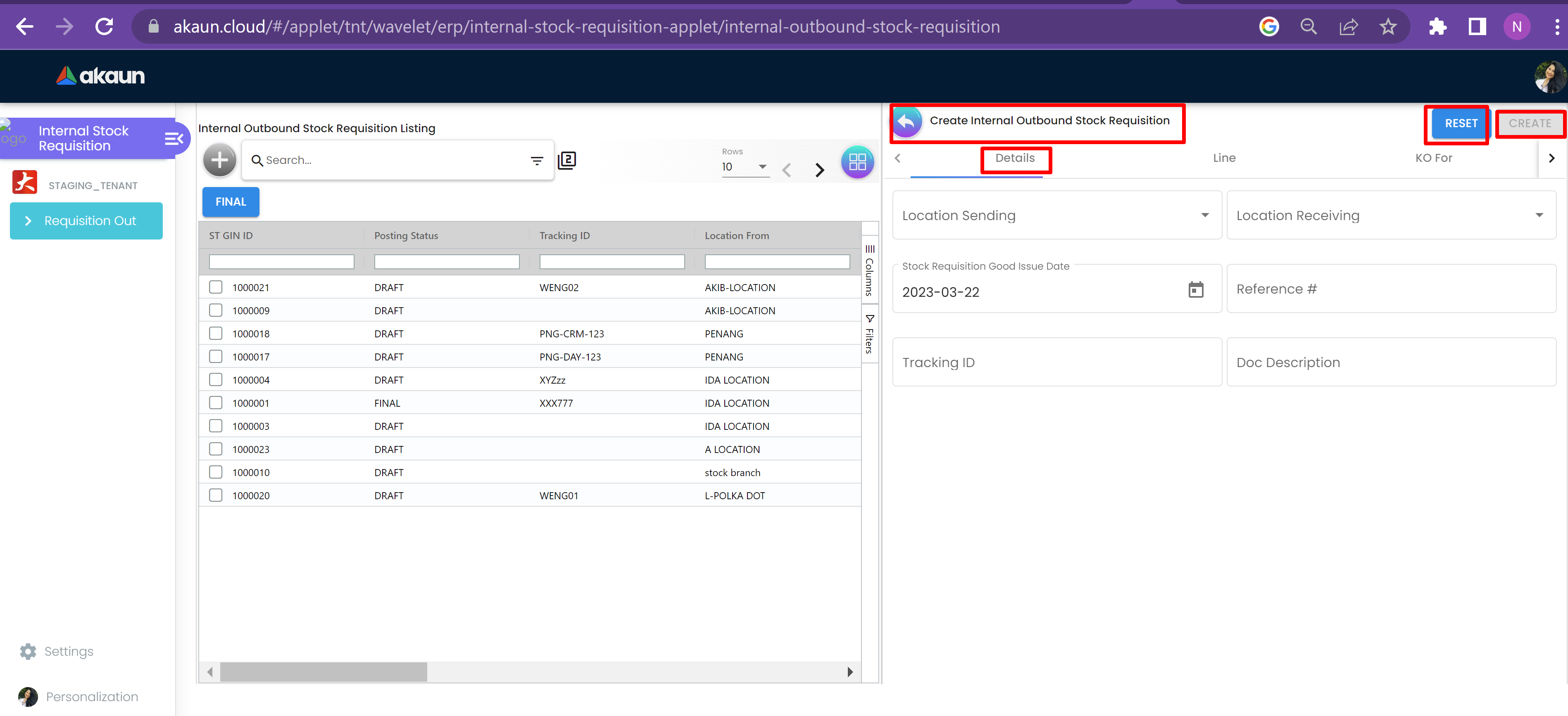The width and height of the screenshot is (1568, 716).
Task: Click the FINAL button above the table
Action: pyautogui.click(x=231, y=202)
